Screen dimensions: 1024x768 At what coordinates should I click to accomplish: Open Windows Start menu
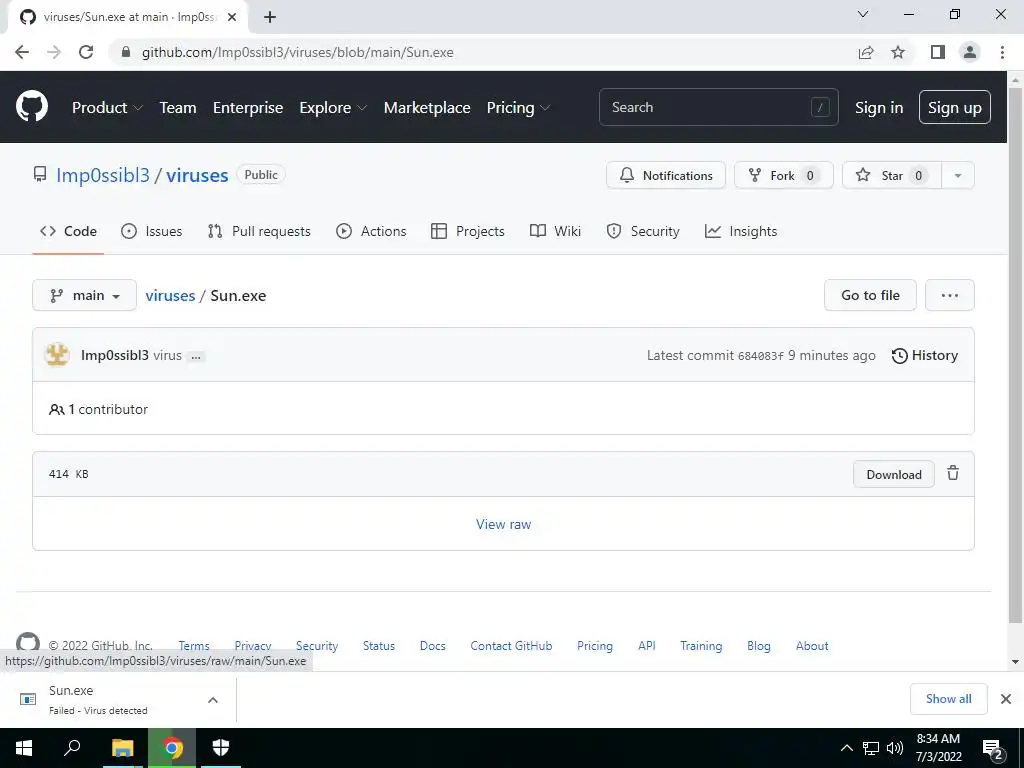[24, 748]
